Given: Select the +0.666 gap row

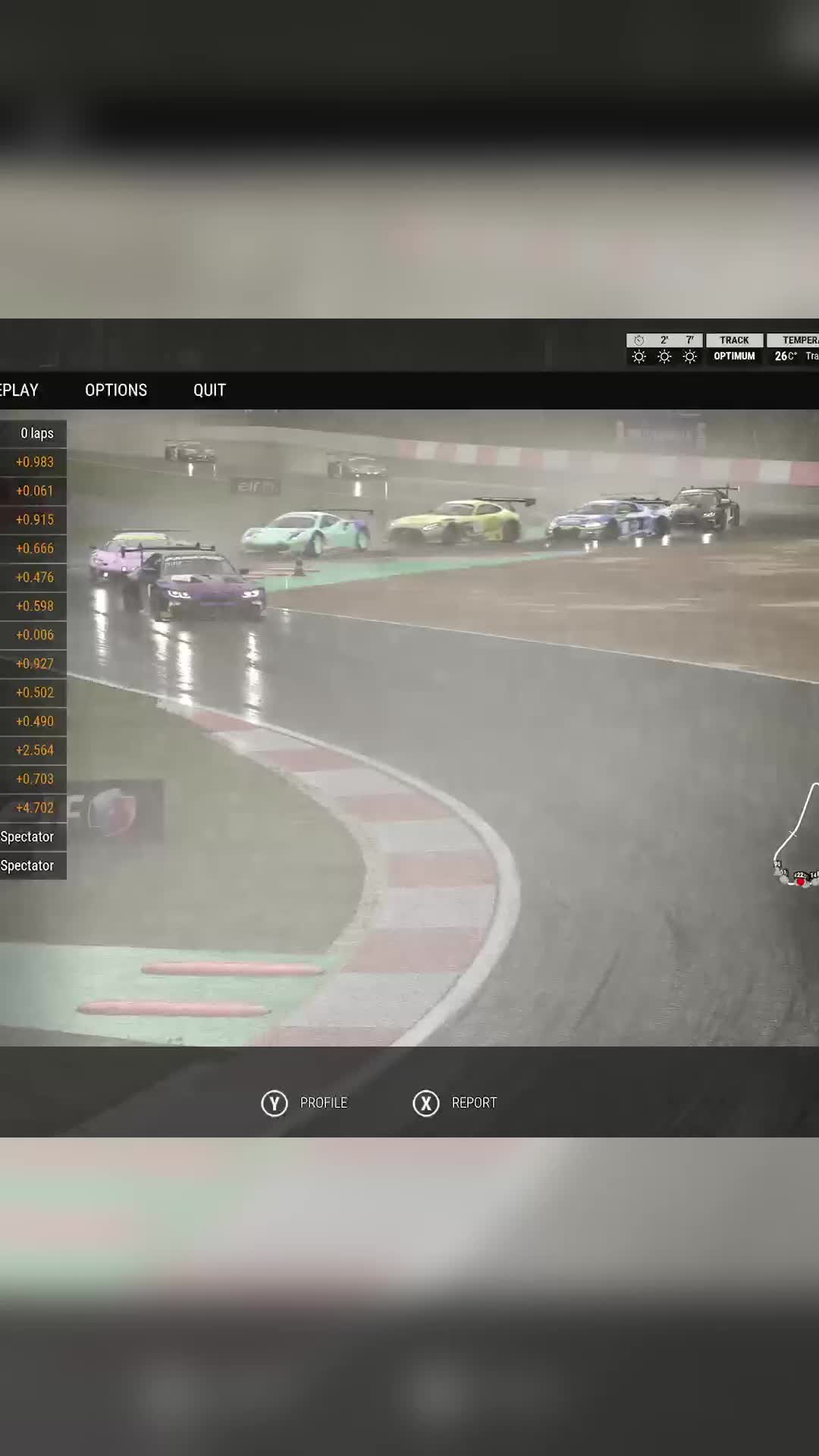Looking at the screenshot, I should click(33, 549).
